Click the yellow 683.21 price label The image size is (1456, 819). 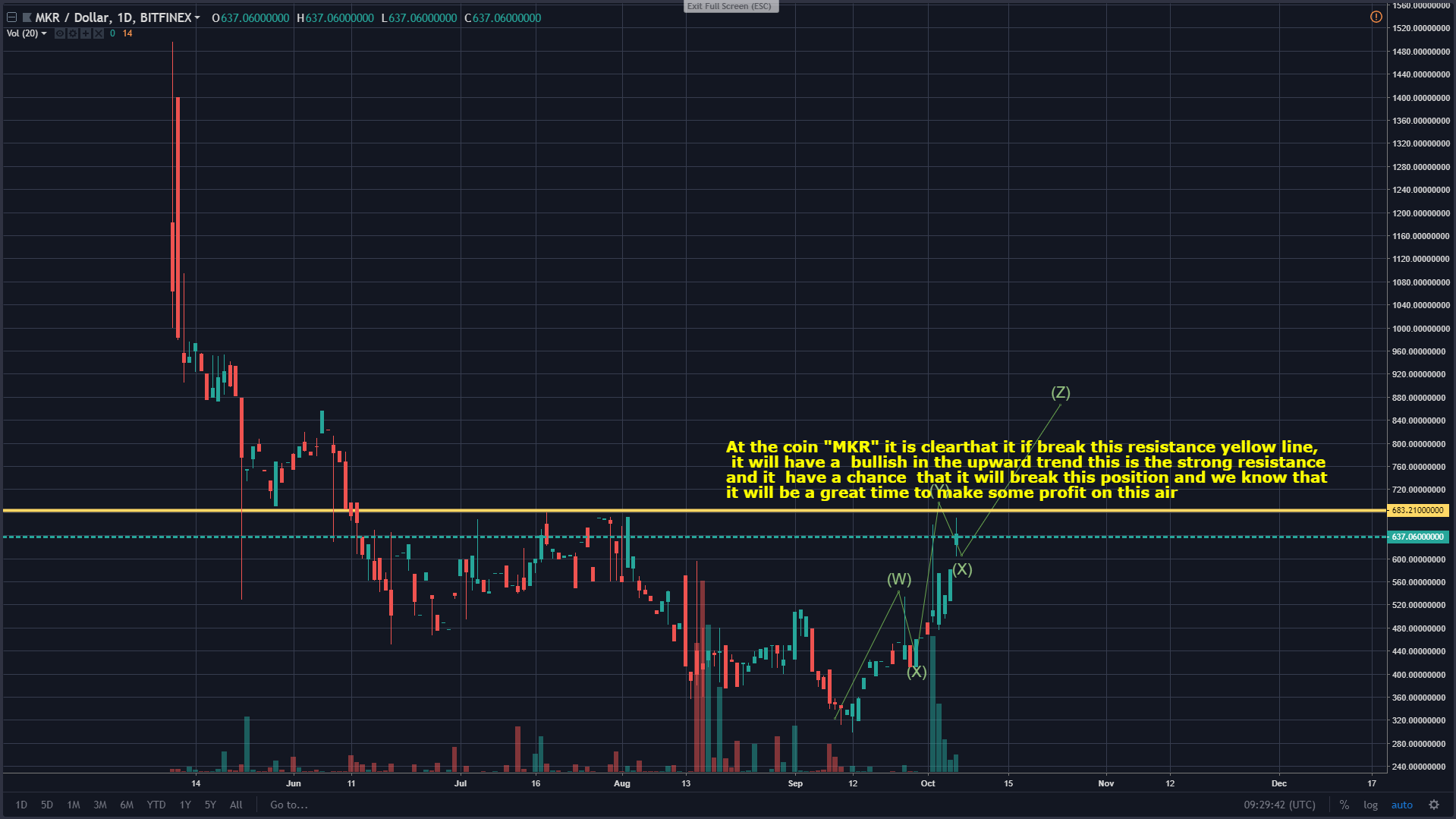point(1417,510)
